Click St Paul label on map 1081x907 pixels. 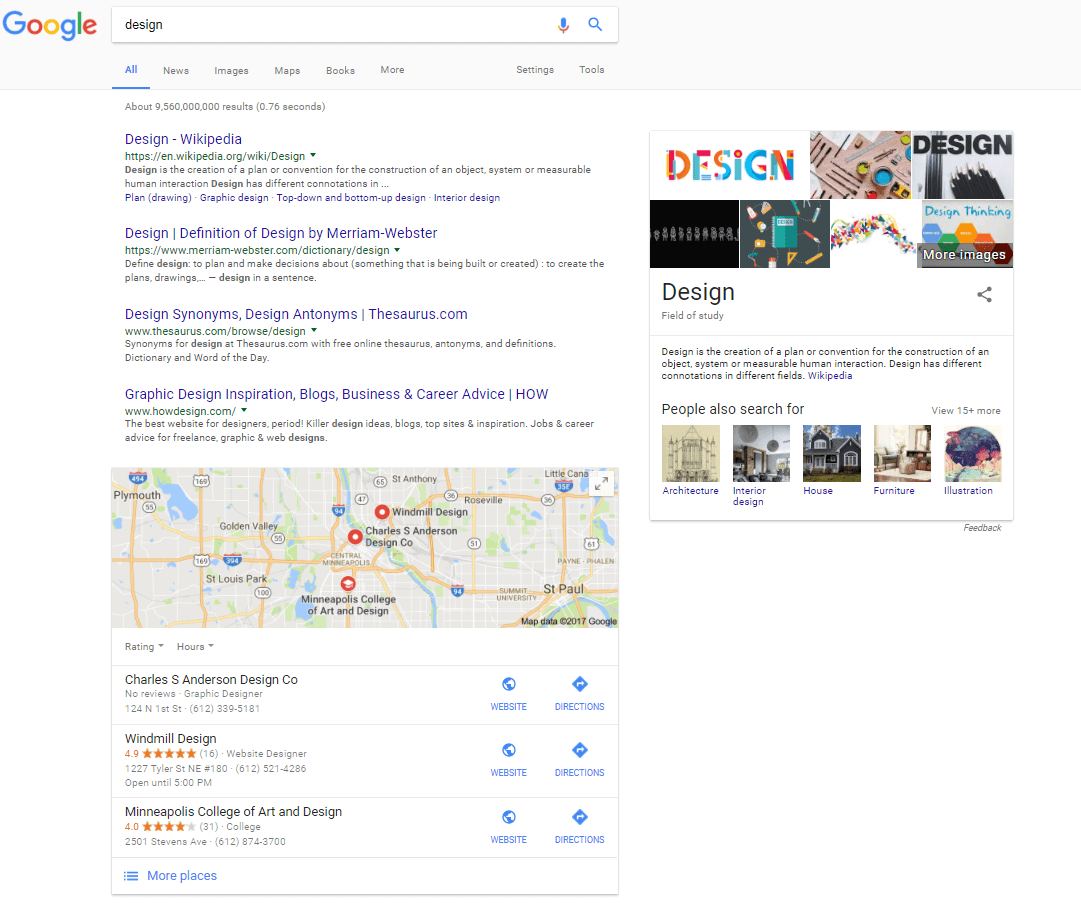point(563,589)
